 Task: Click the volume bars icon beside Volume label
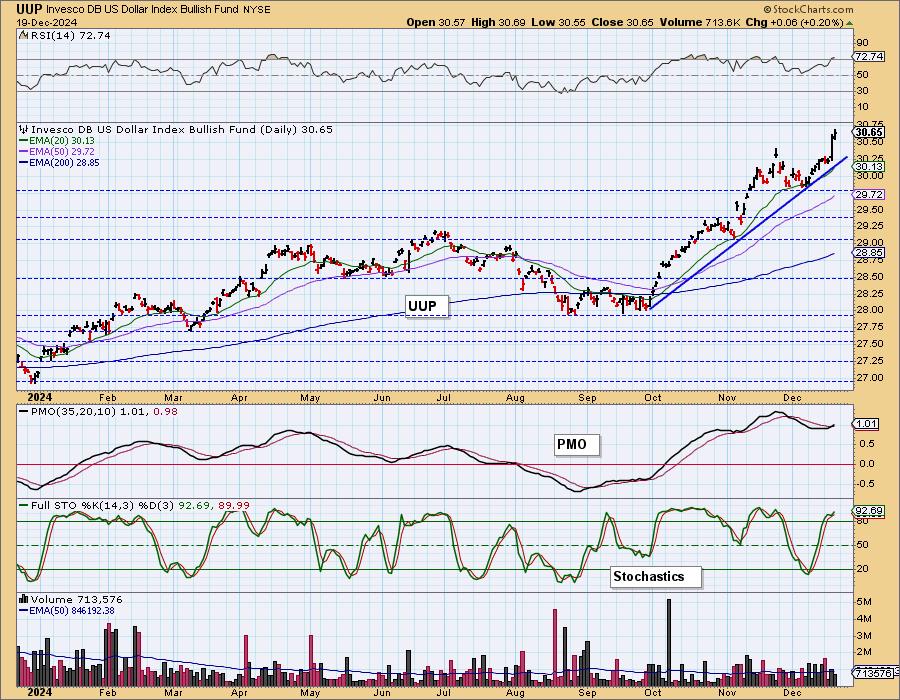(x=24, y=600)
